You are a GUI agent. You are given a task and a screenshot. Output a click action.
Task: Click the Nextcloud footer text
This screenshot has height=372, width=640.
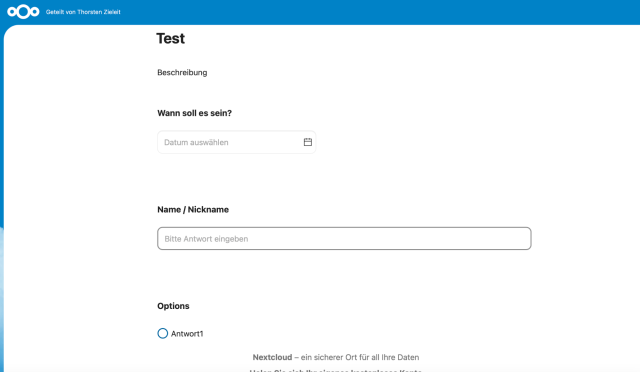336,357
